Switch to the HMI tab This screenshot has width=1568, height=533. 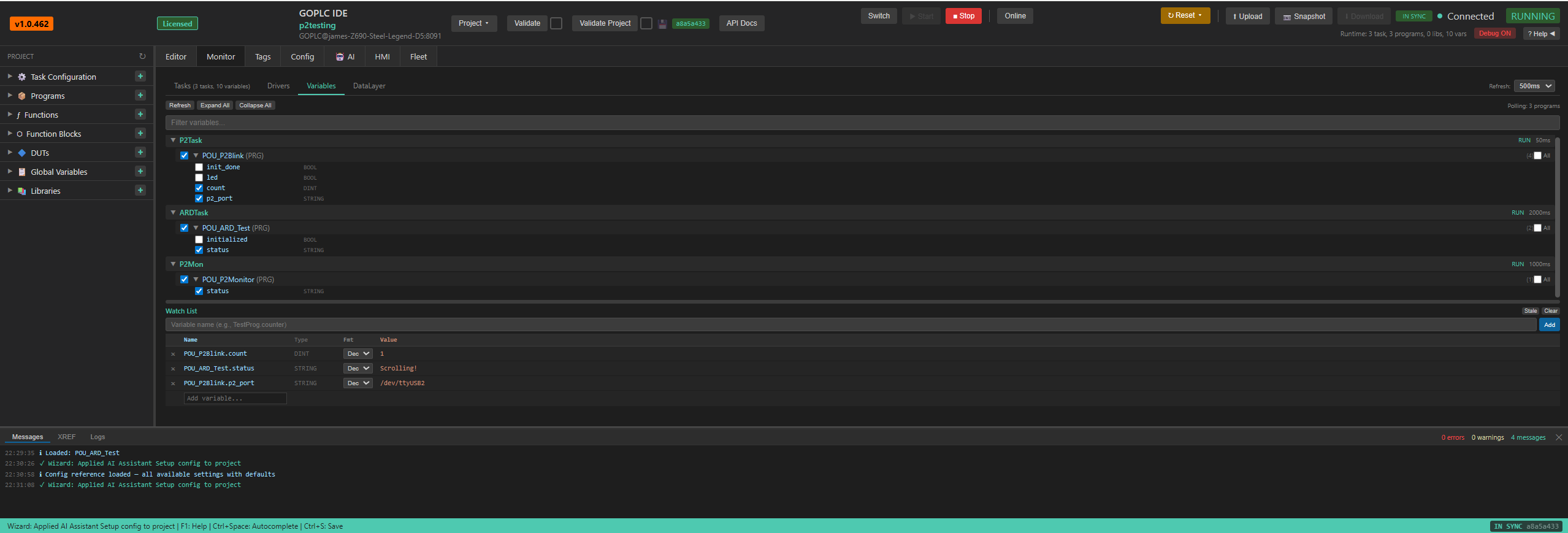click(x=383, y=56)
